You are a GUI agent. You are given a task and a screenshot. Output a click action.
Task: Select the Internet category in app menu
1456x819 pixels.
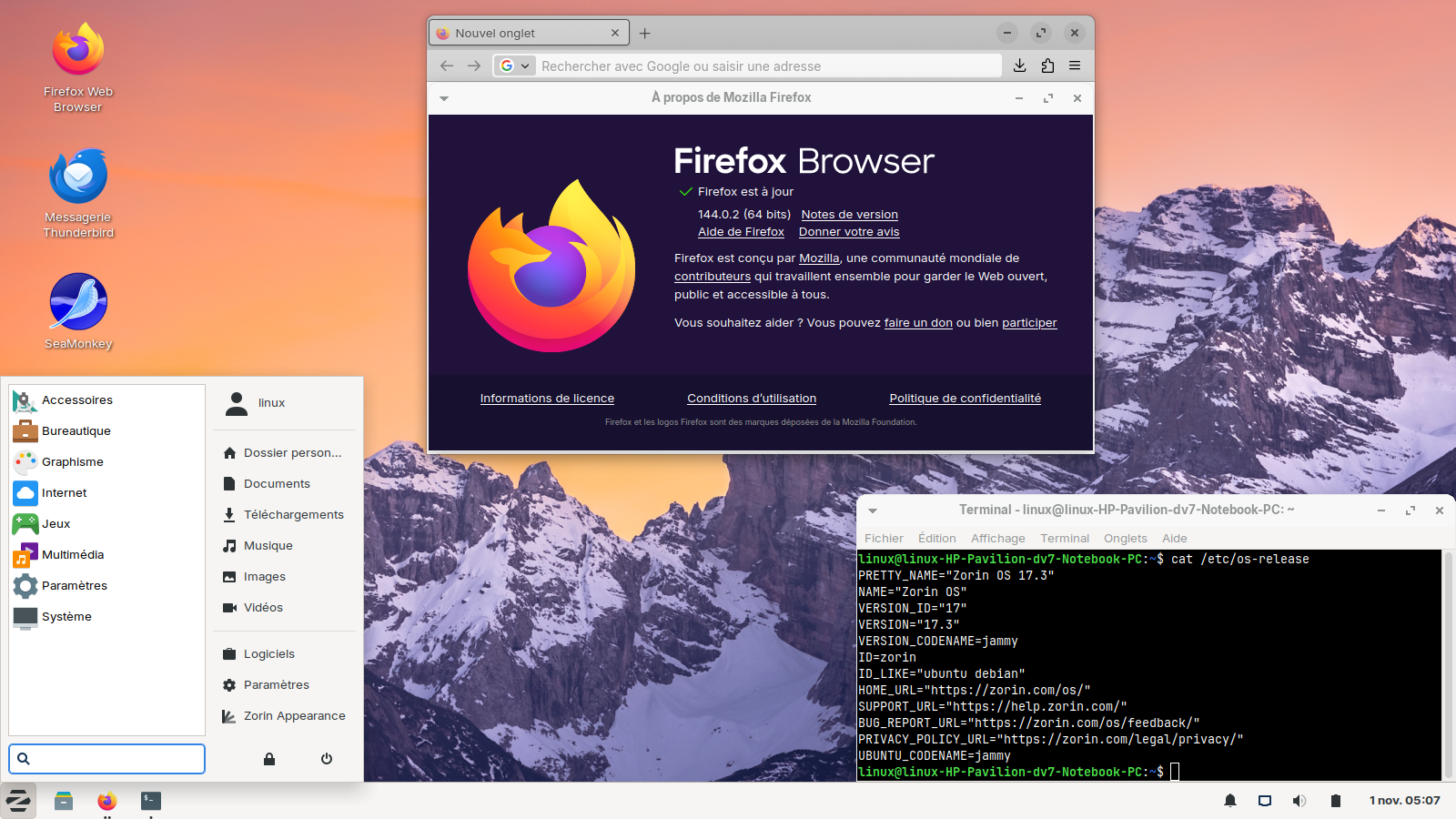tap(64, 493)
